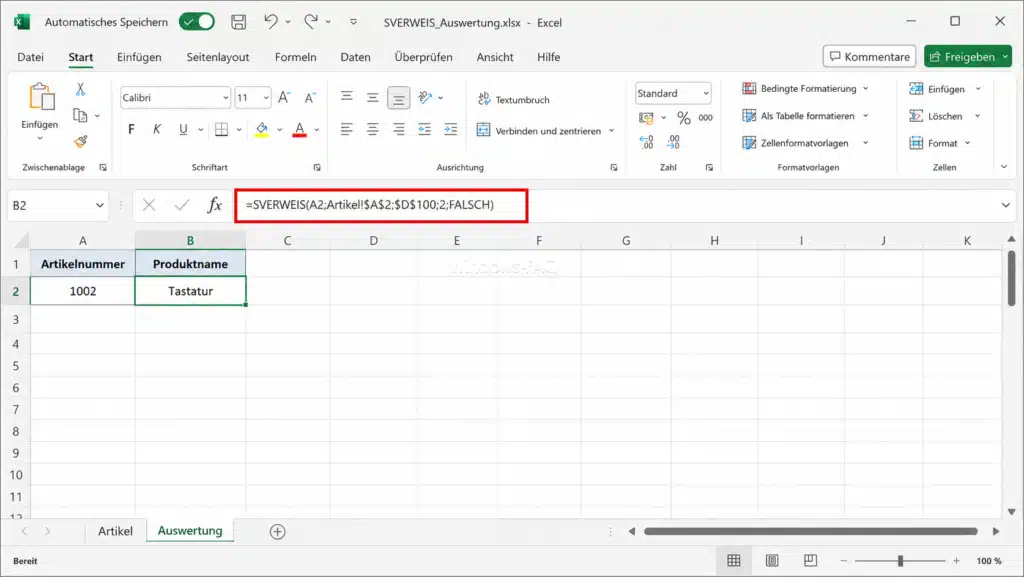
Task: Toggle underline U formatting
Action: 183,129
